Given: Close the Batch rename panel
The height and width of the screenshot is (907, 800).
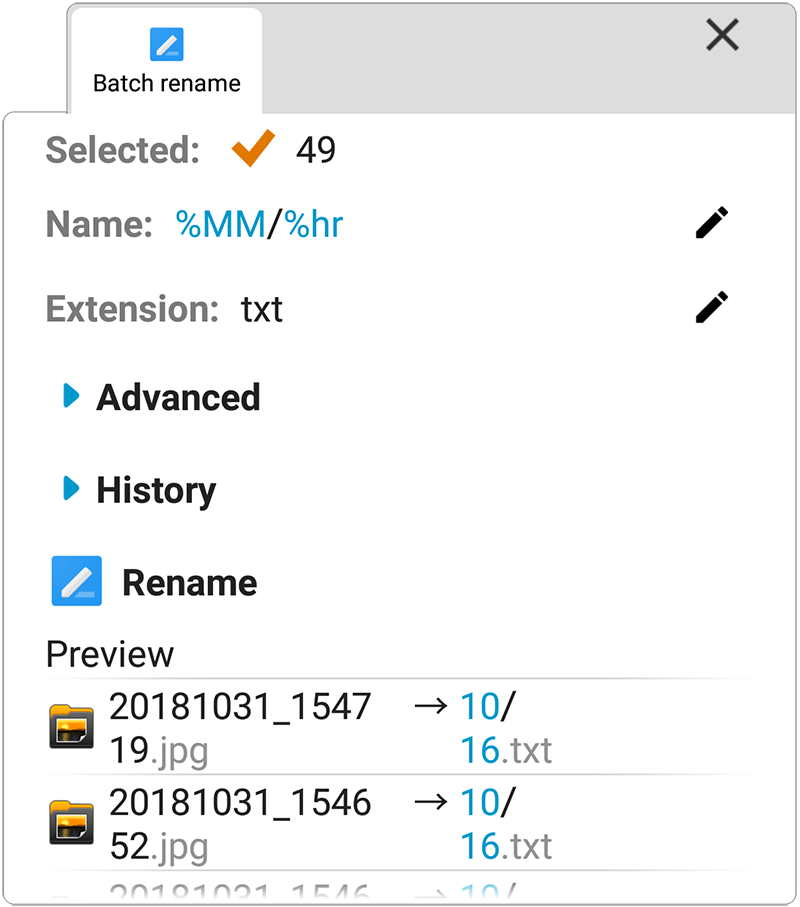Looking at the screenshot, I should [722, 37].
